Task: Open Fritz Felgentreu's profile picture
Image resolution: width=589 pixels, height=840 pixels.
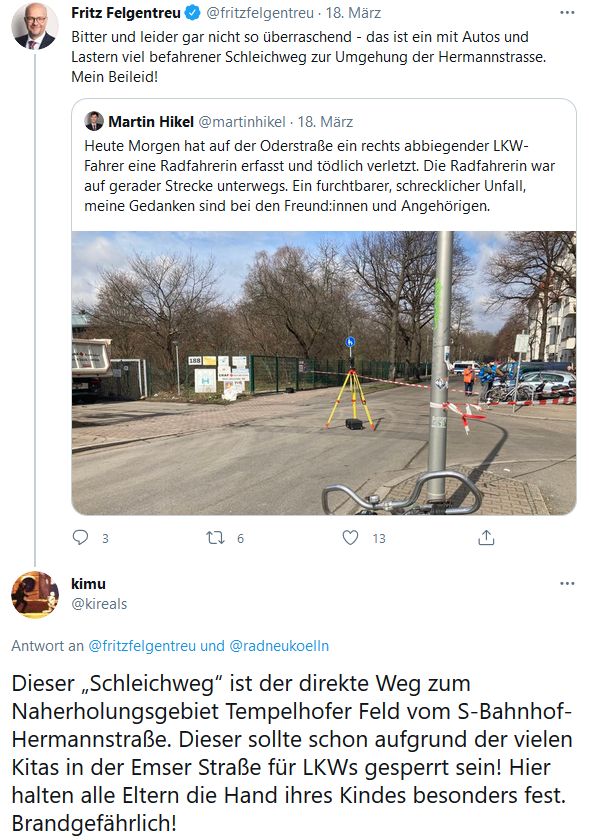Action: click(34, 26)
